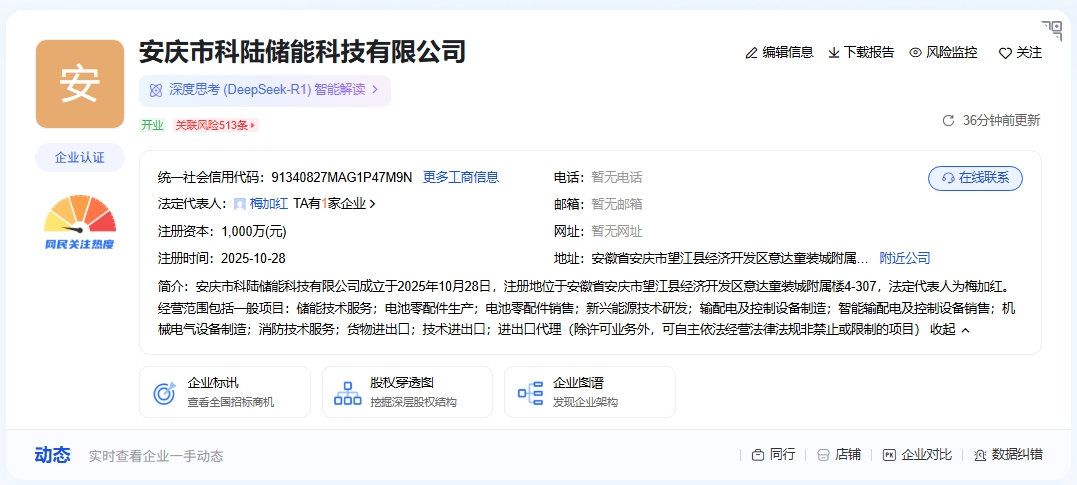Click the download report icon
The image size is (1077, 485).
point(834,53)
